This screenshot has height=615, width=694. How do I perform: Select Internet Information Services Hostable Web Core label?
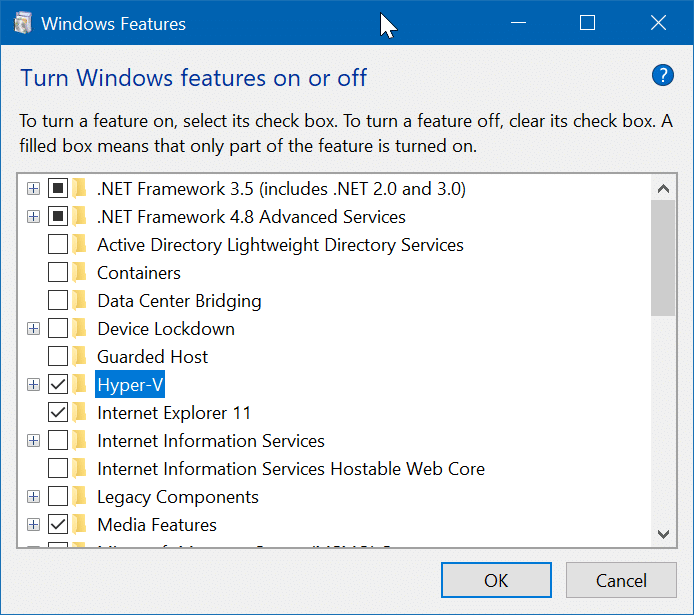point(291,468)
